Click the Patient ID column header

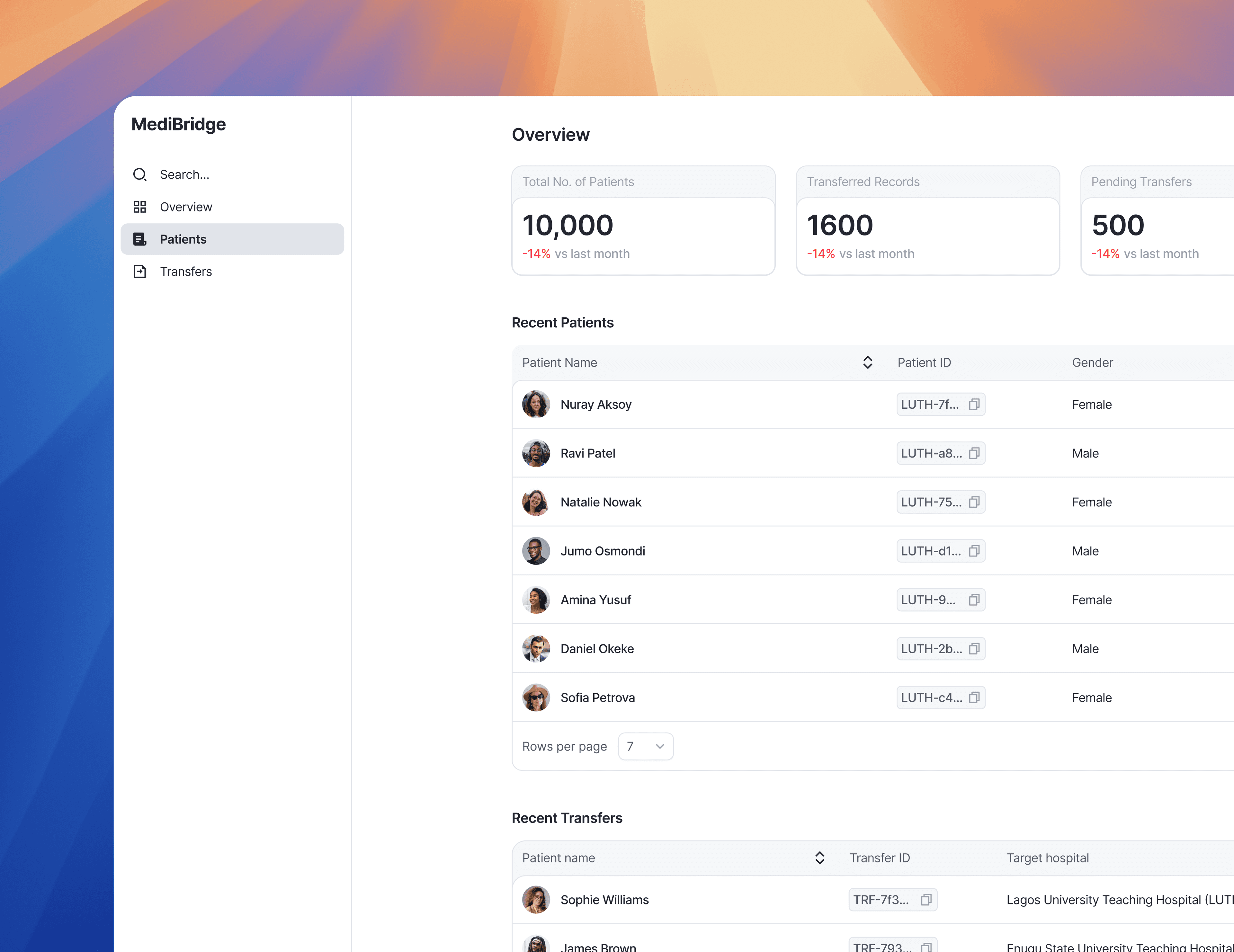click(x=924, y=362)
